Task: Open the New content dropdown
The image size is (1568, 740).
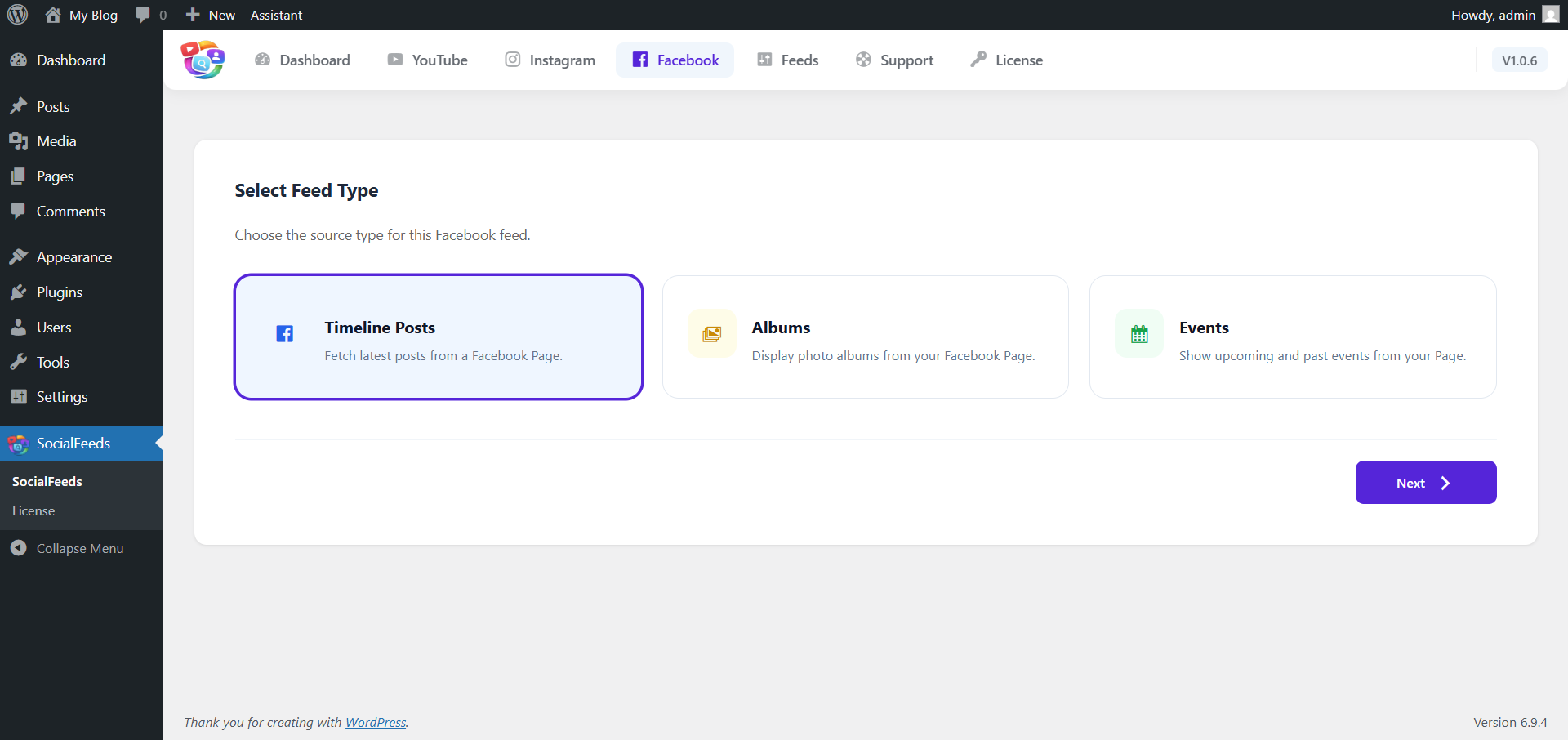Action: (x=211, y=15)
